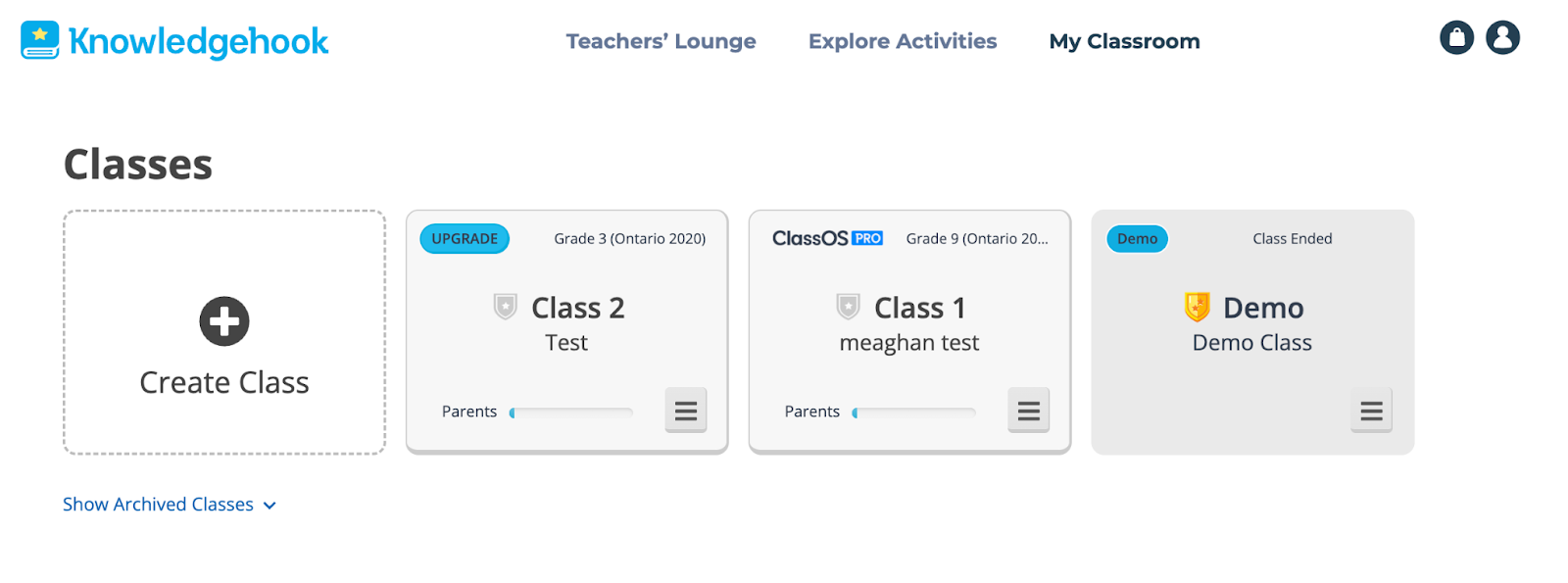
Task: Open the hamburger menu on Demo card
Action: pyautogui.click(x=1371, y=411)
